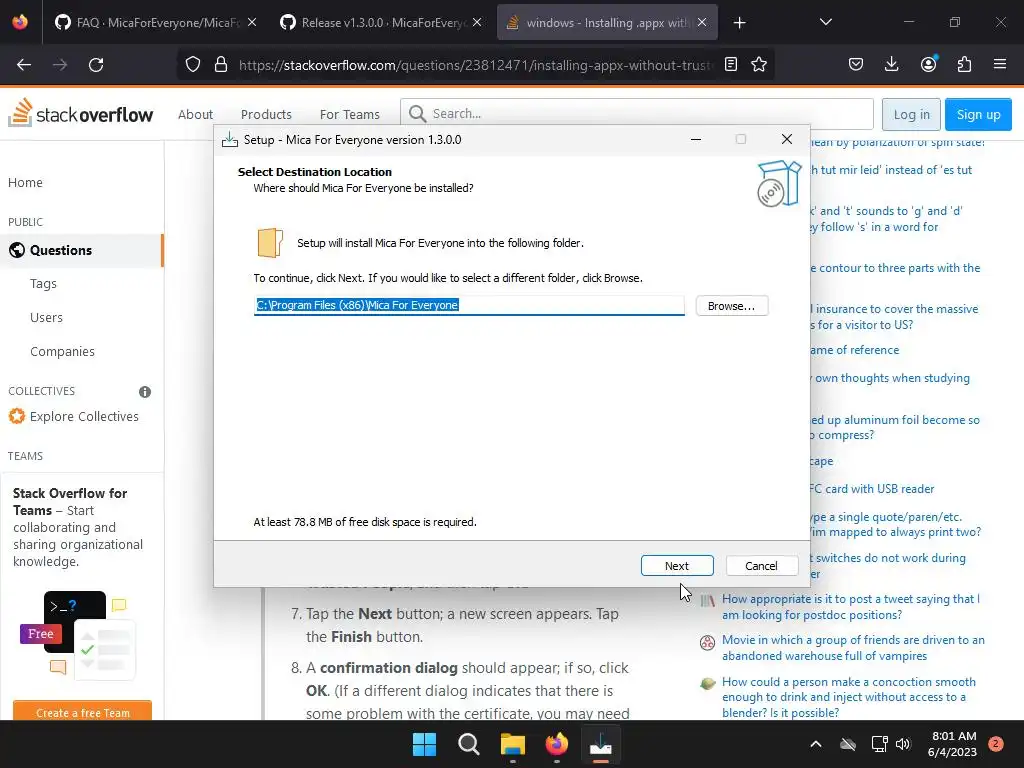Open Users in the sidebar

(x=46, y=317)
